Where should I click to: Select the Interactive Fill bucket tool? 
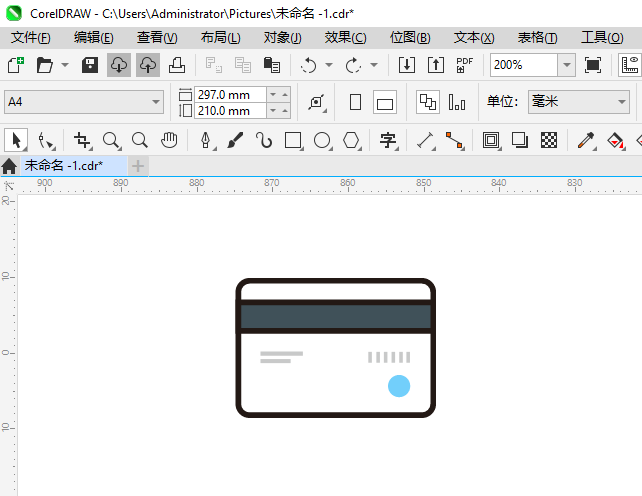point(615,140)
